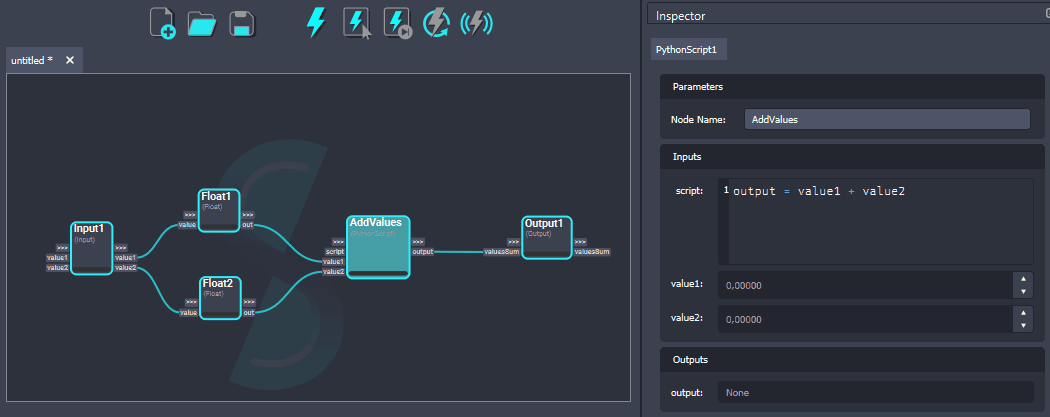This screenshot has height=417, width=1050.
Task: Decrease value2 with the down arrow
Action: tap(1022, 326)
